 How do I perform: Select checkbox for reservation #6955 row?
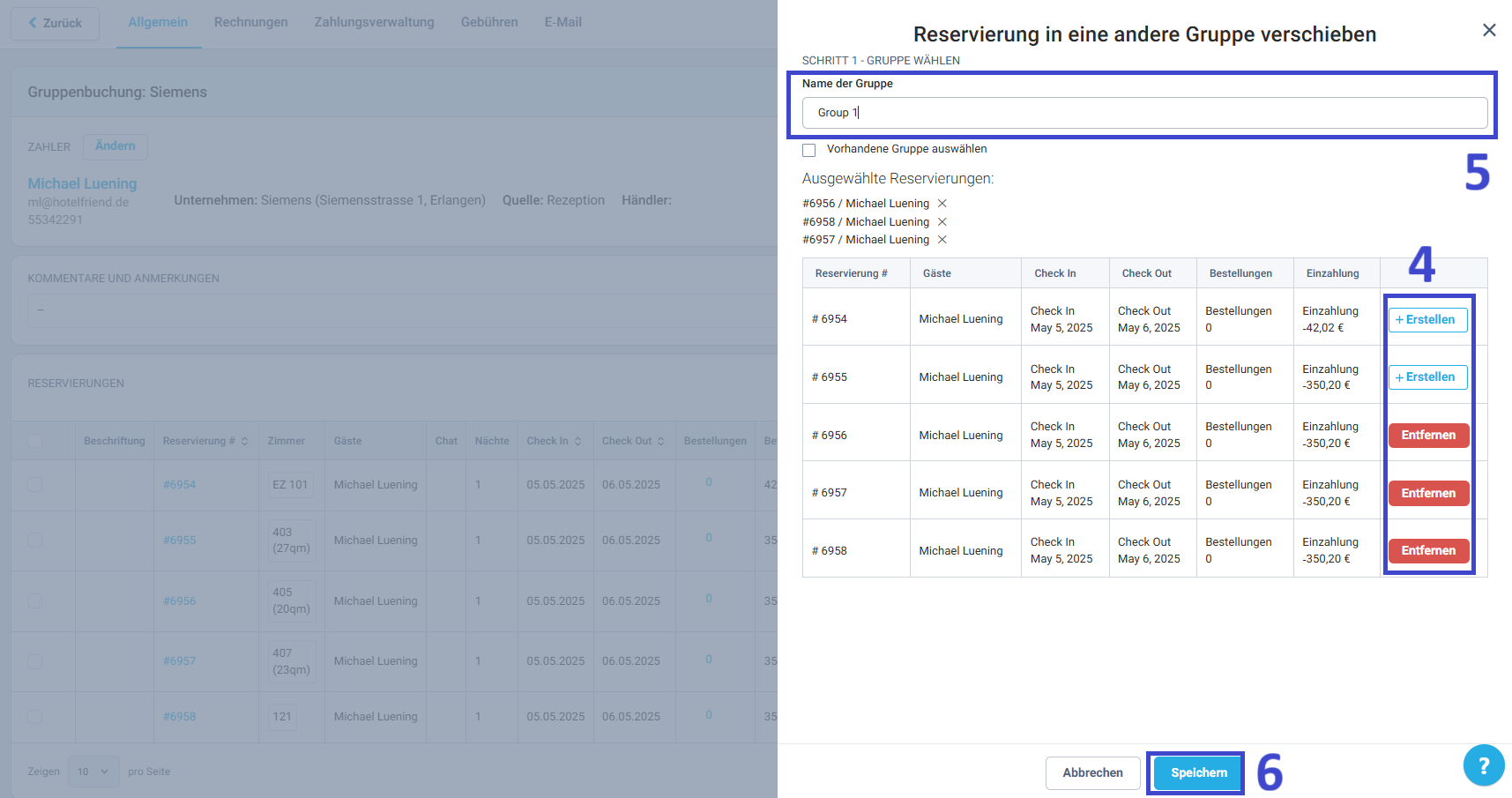coord(34,540)
